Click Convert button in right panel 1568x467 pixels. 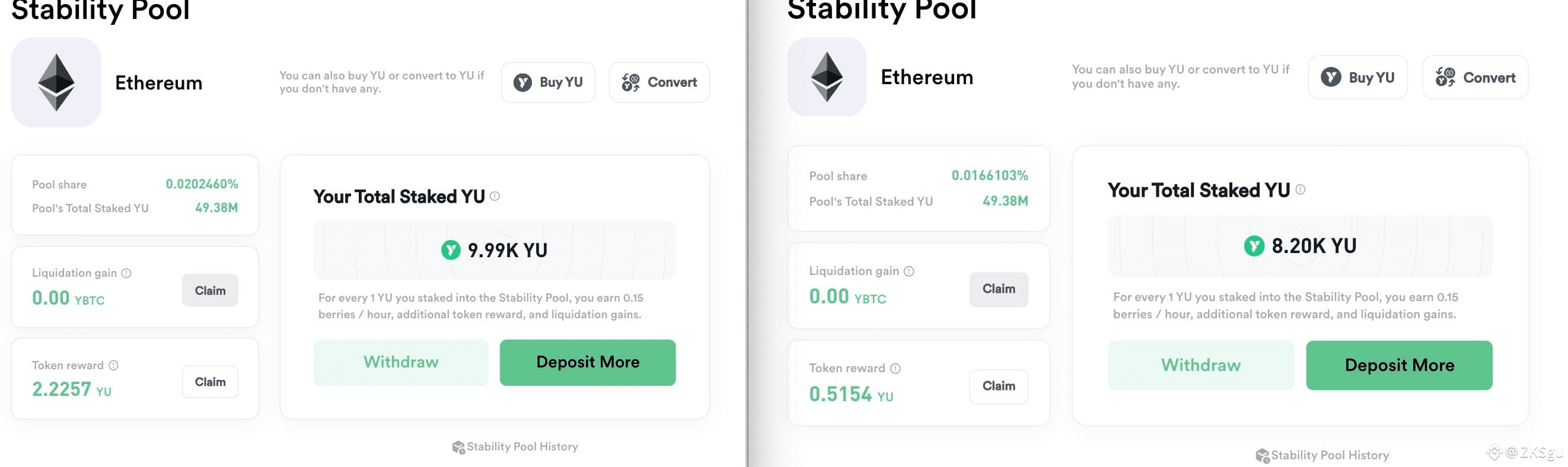click(x=1475, y=77)
